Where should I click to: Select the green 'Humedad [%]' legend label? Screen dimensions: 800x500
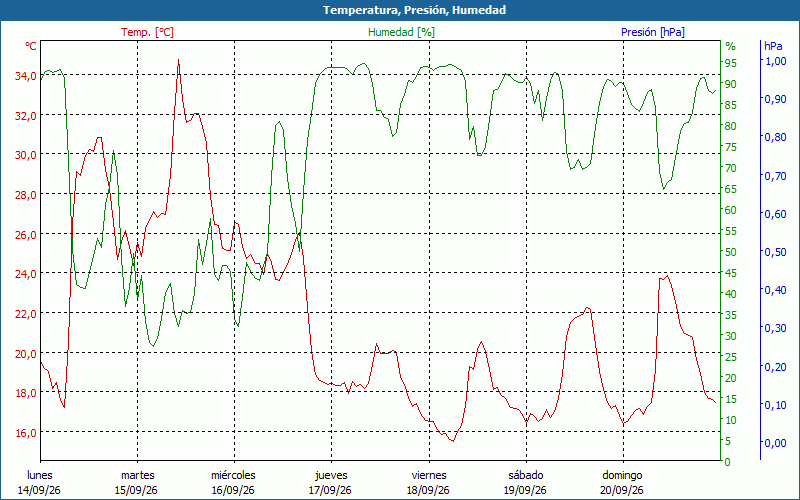401,32
